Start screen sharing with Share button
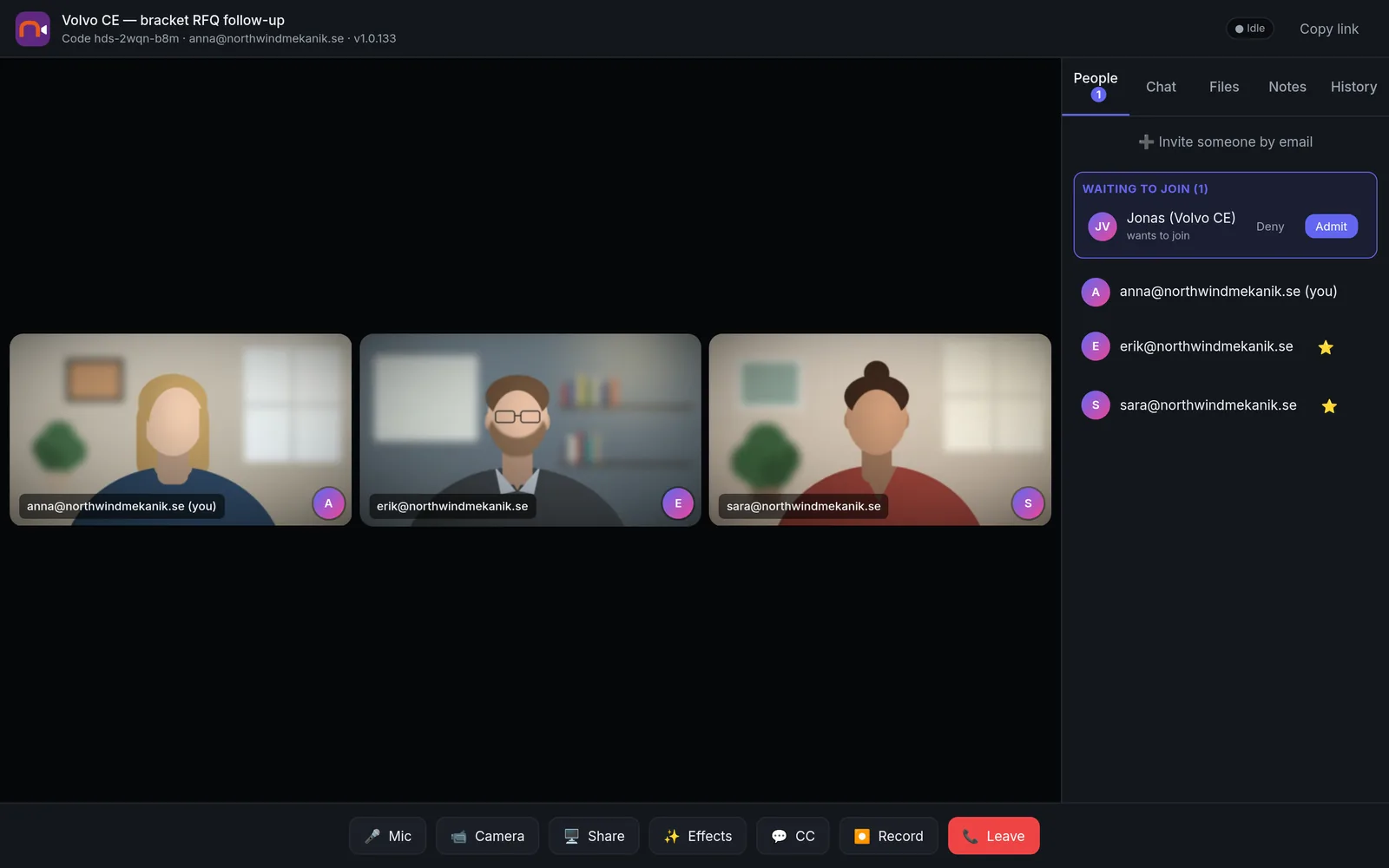Image resolution: width=1389 pixels, height=868 pixels. tap(594, 836)
